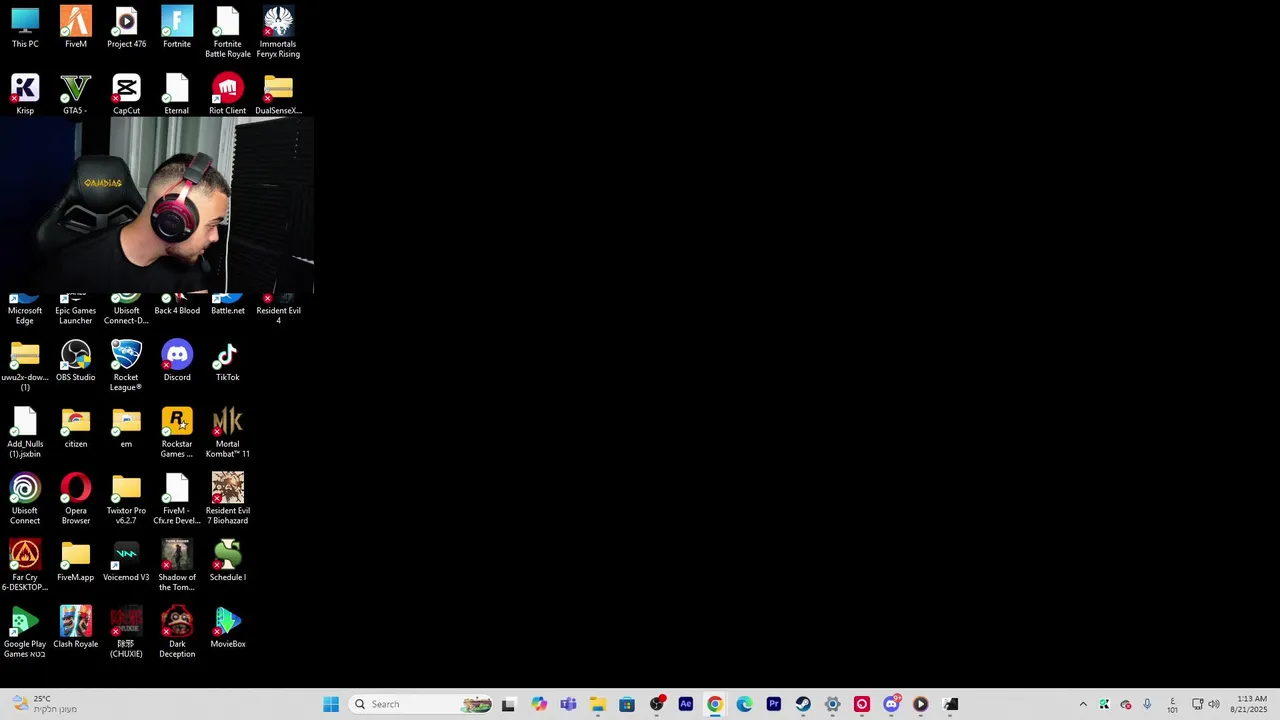The width and height of the screenshot is (1280, 720).
Task: Open the Project 476 desktop shortcut
Action: (x=126, y=28)
